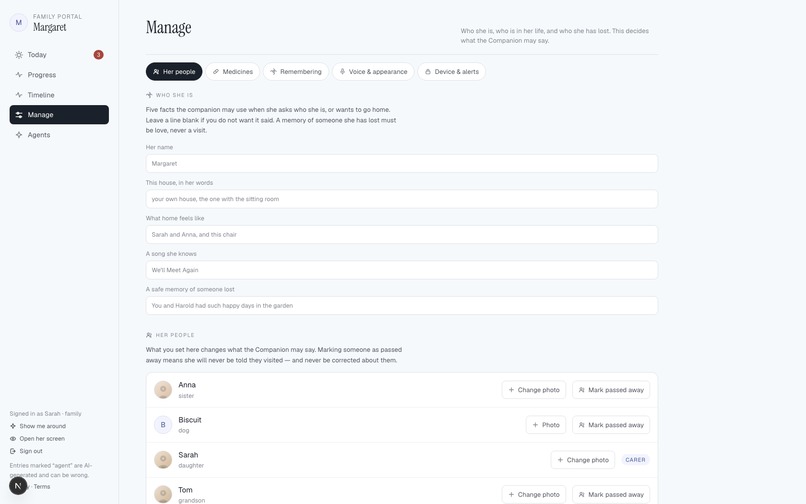This screenshot has height=504, width=806.
Task: Click Anna's photo thumbnail
Action: pyautogui.click(x=163, y=390)
